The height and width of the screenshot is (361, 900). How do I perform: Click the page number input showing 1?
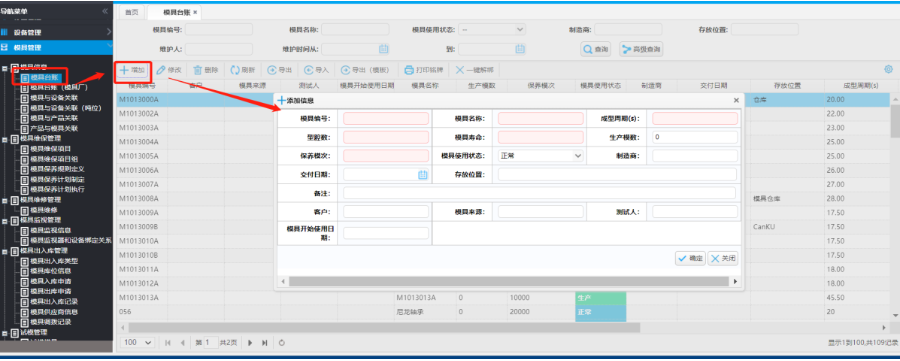pos(211,343)
